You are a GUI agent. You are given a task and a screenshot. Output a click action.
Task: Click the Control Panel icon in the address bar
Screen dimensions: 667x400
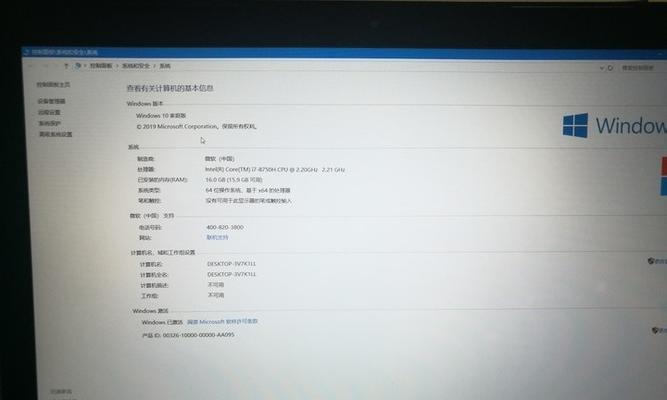78,66
